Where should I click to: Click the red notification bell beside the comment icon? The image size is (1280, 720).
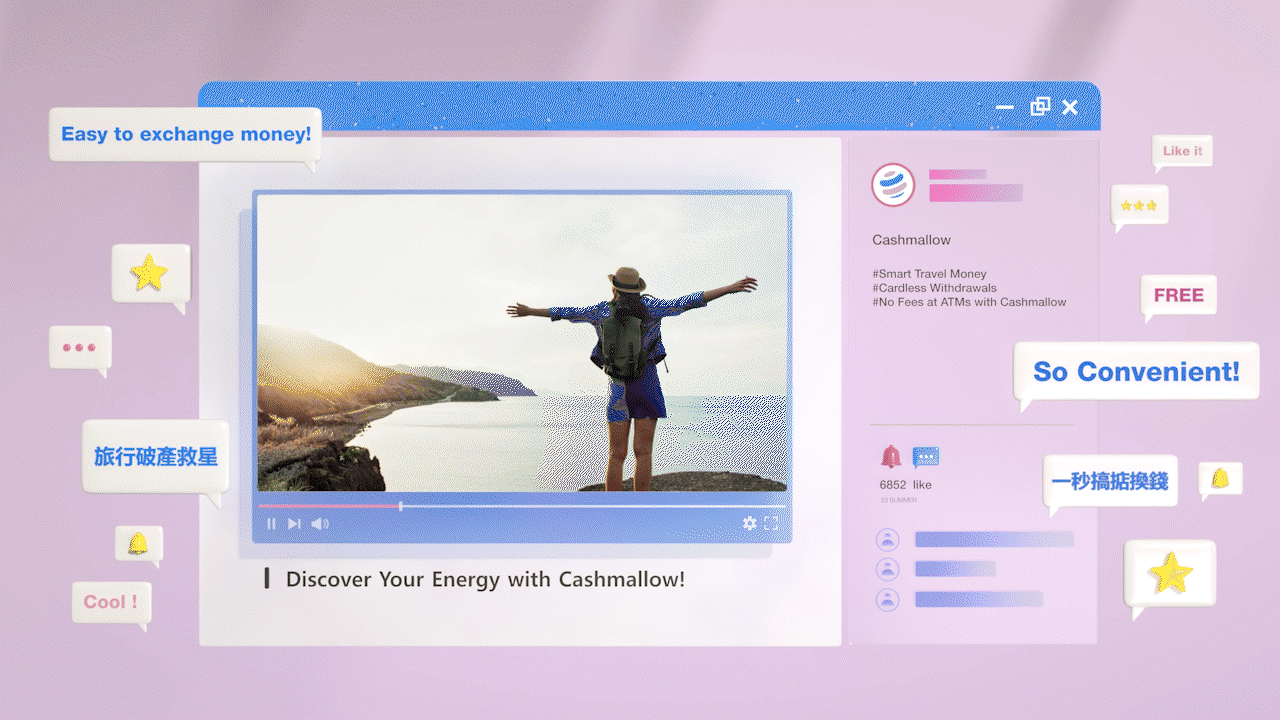click(891, 456)
